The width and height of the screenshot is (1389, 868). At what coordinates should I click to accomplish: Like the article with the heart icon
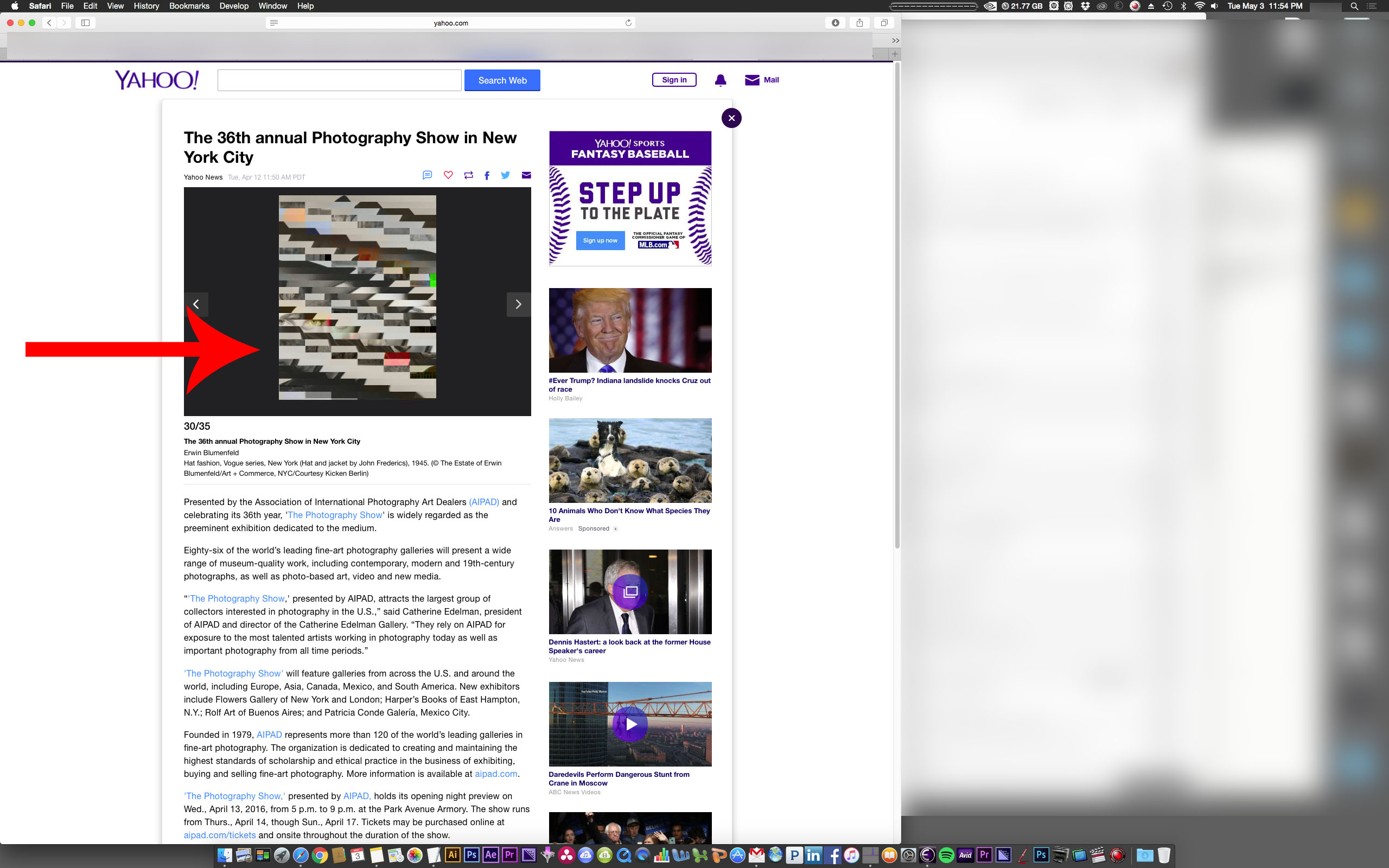click(448, 175)
